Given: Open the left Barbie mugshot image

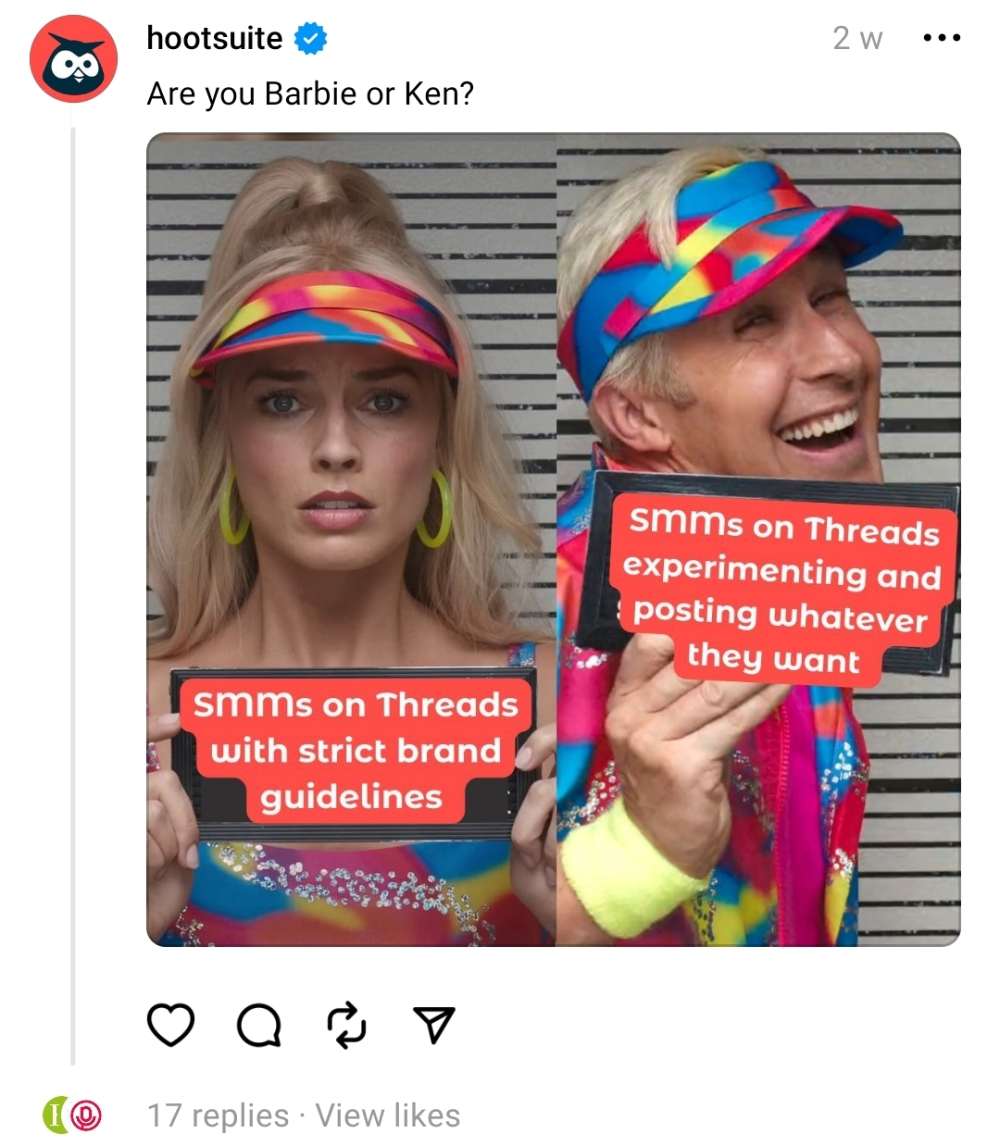Looking at the screenshot, I should click(x=351, y=539).
